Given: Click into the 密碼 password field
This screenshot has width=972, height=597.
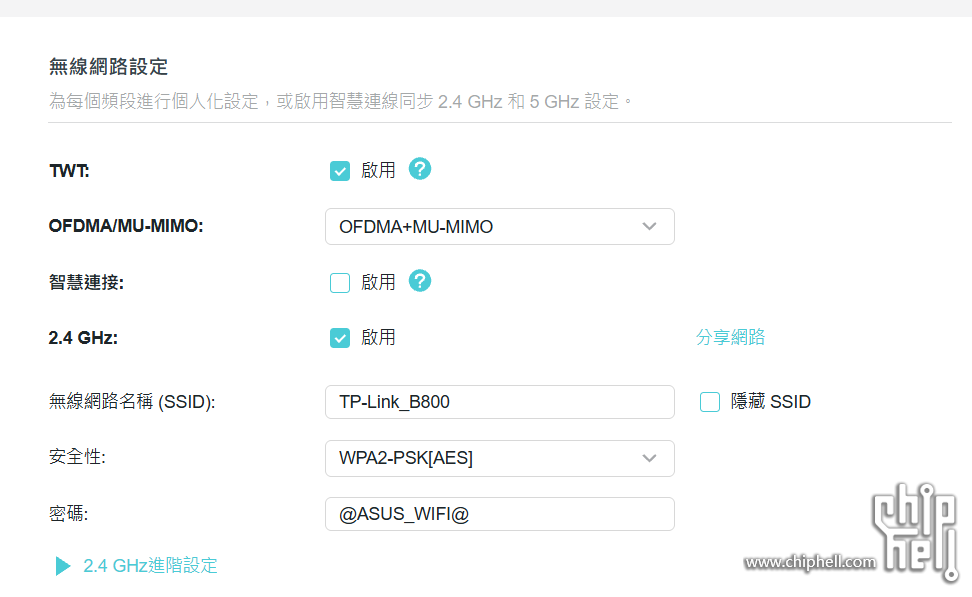Looking at the screenshot, I should [x=499, y=514].
